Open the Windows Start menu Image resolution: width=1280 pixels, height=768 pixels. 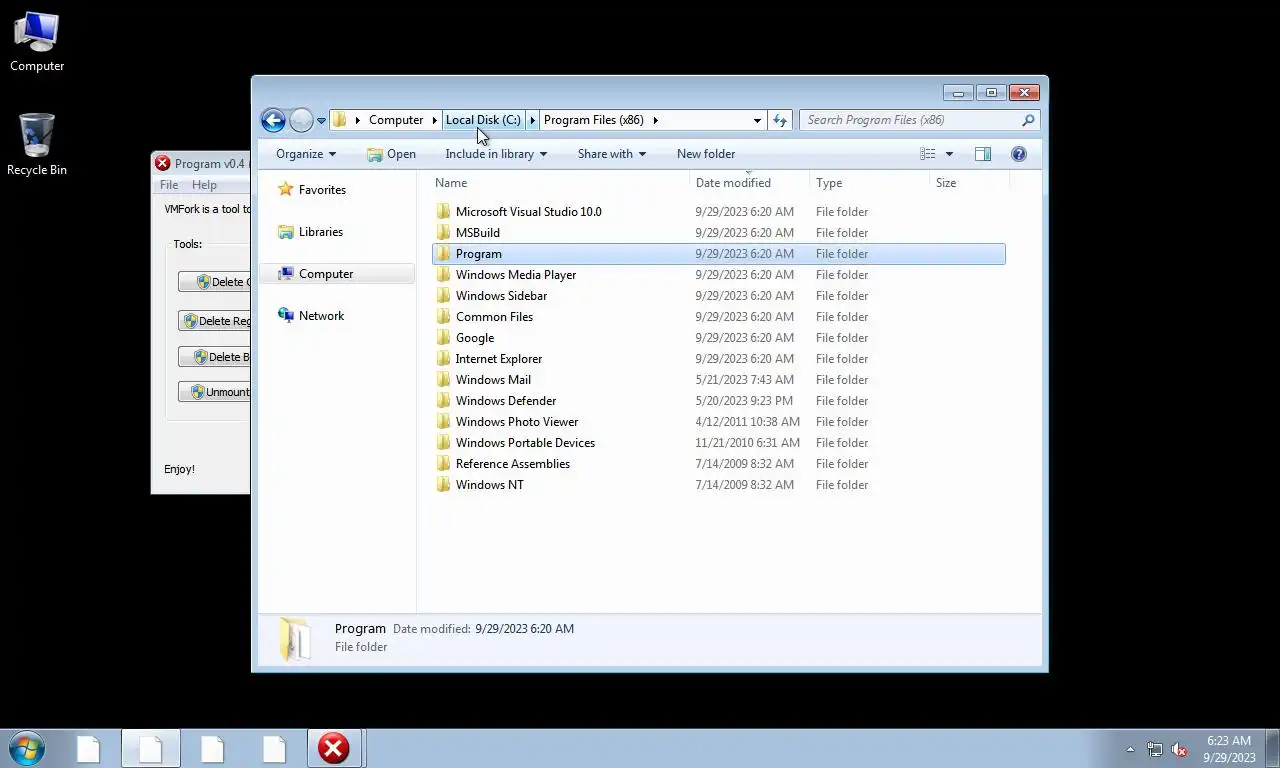(x=26, y=748)
